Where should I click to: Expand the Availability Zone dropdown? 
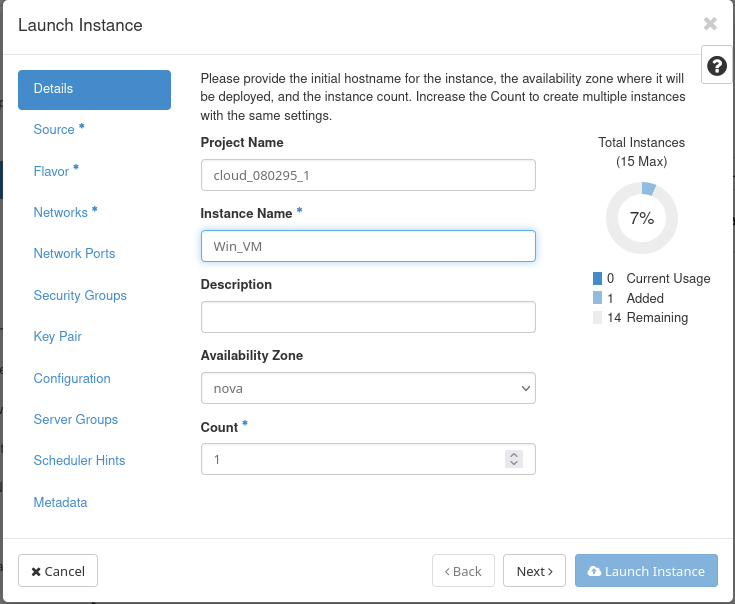click(x=367, y=388)
